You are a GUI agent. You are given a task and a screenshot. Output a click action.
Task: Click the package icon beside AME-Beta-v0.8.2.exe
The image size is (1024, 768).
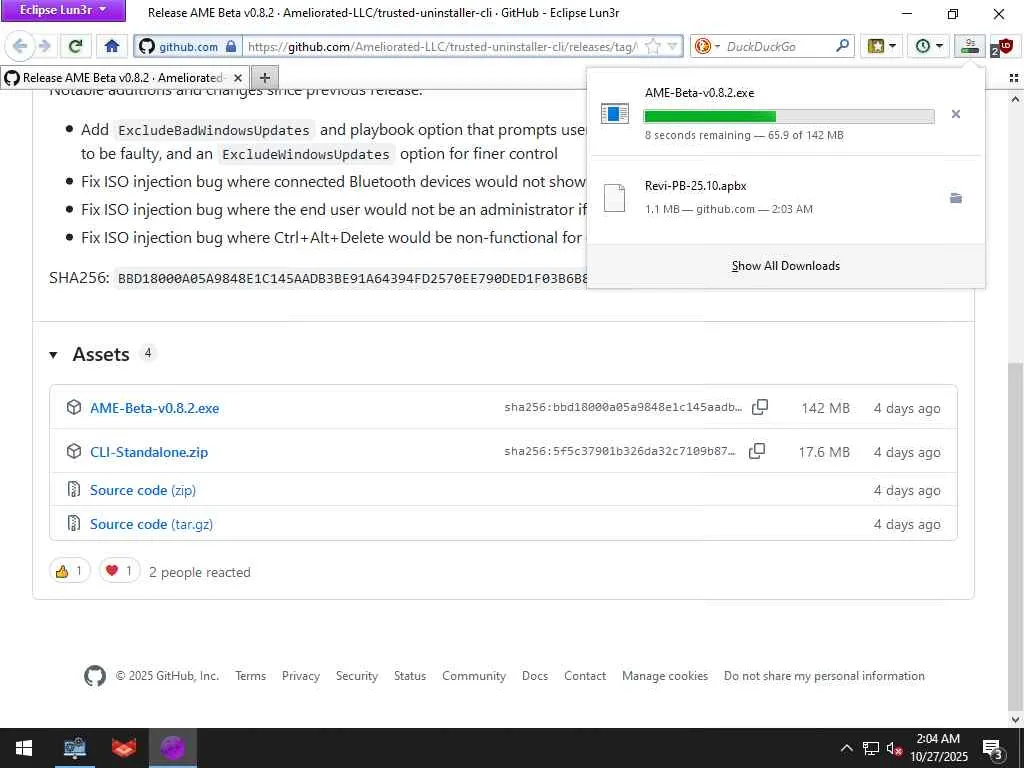(74, 408)
